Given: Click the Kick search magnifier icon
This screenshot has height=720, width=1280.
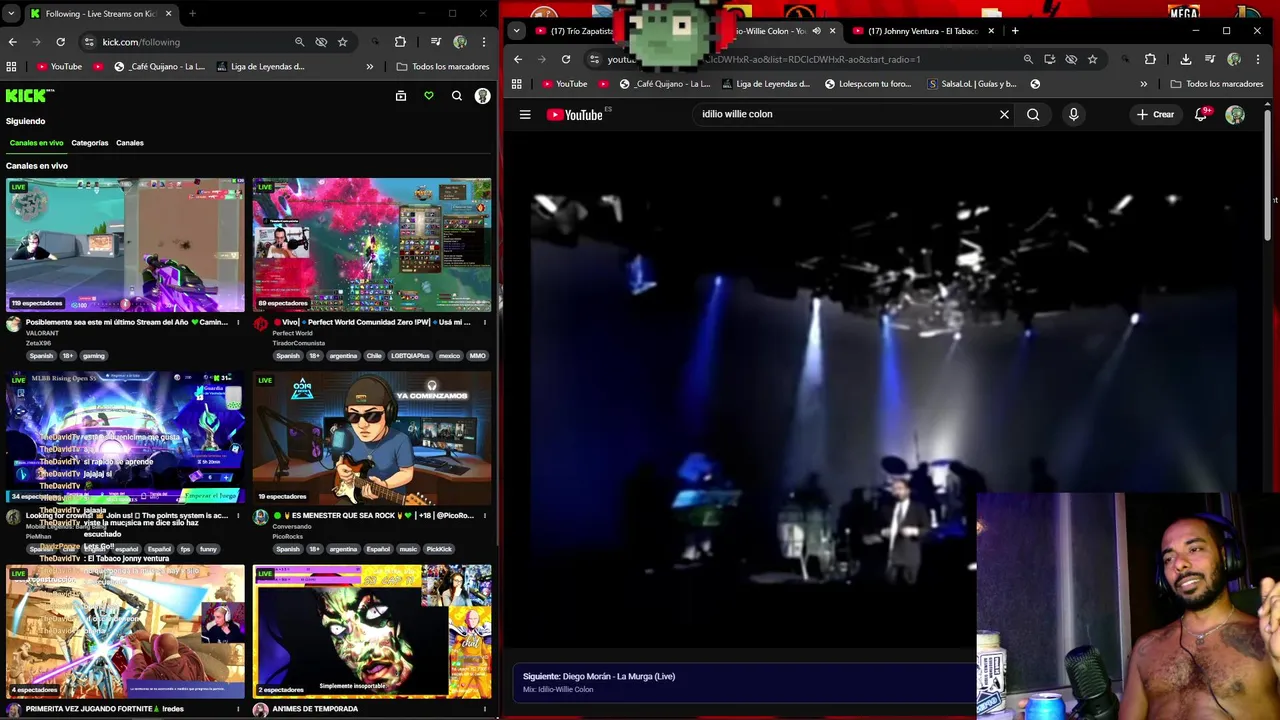Looking at the screenshot, I should point(457,96).
